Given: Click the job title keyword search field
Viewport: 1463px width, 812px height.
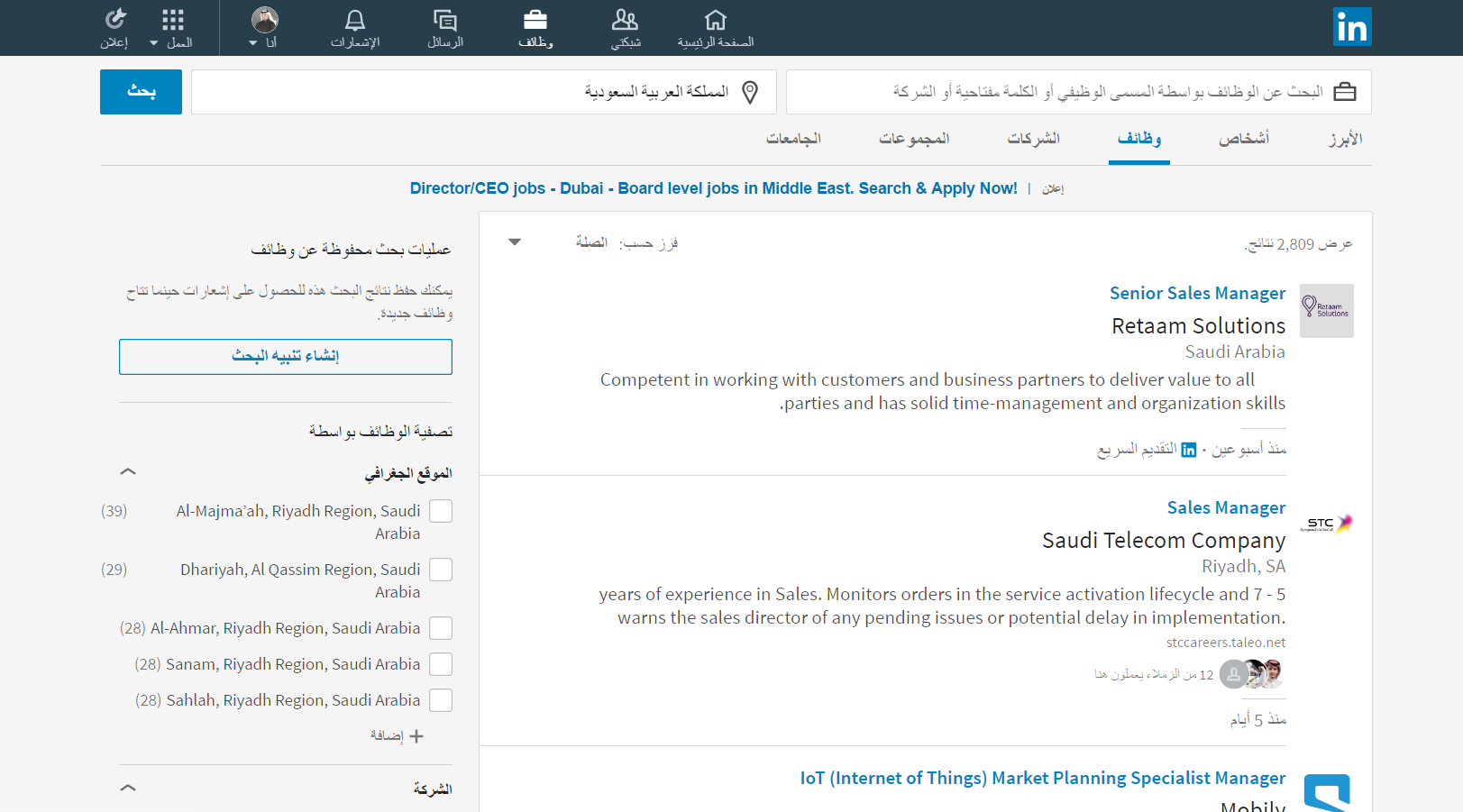Looking at the screenshot, I should (1079, 92).
